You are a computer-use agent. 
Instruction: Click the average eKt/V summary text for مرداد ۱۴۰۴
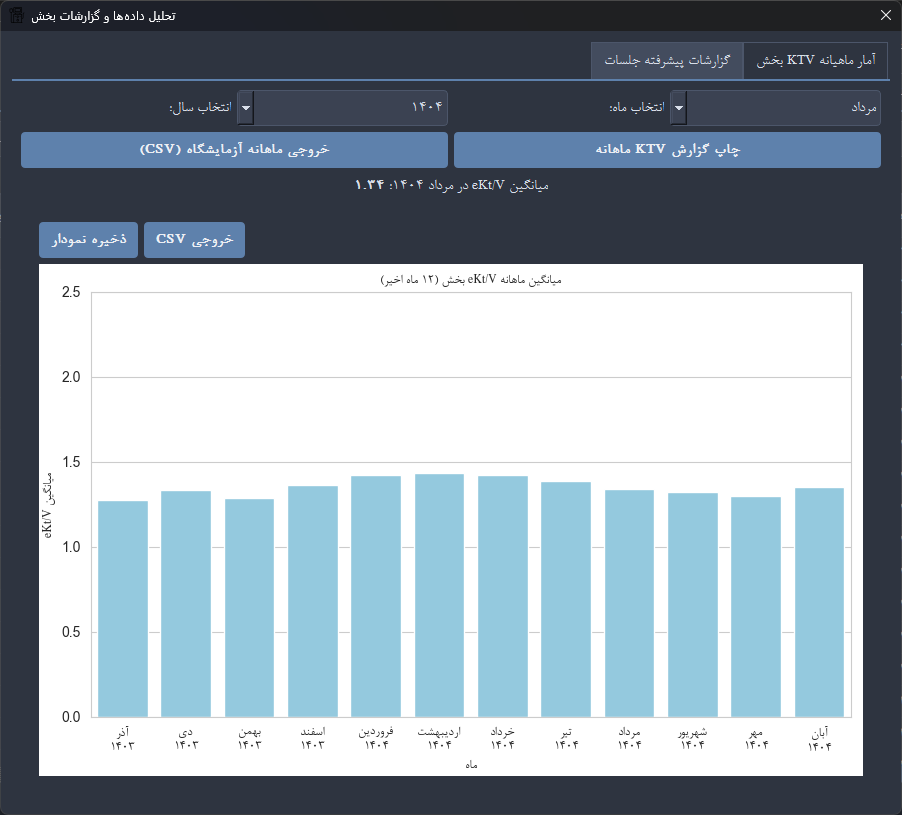click(452, 185)
